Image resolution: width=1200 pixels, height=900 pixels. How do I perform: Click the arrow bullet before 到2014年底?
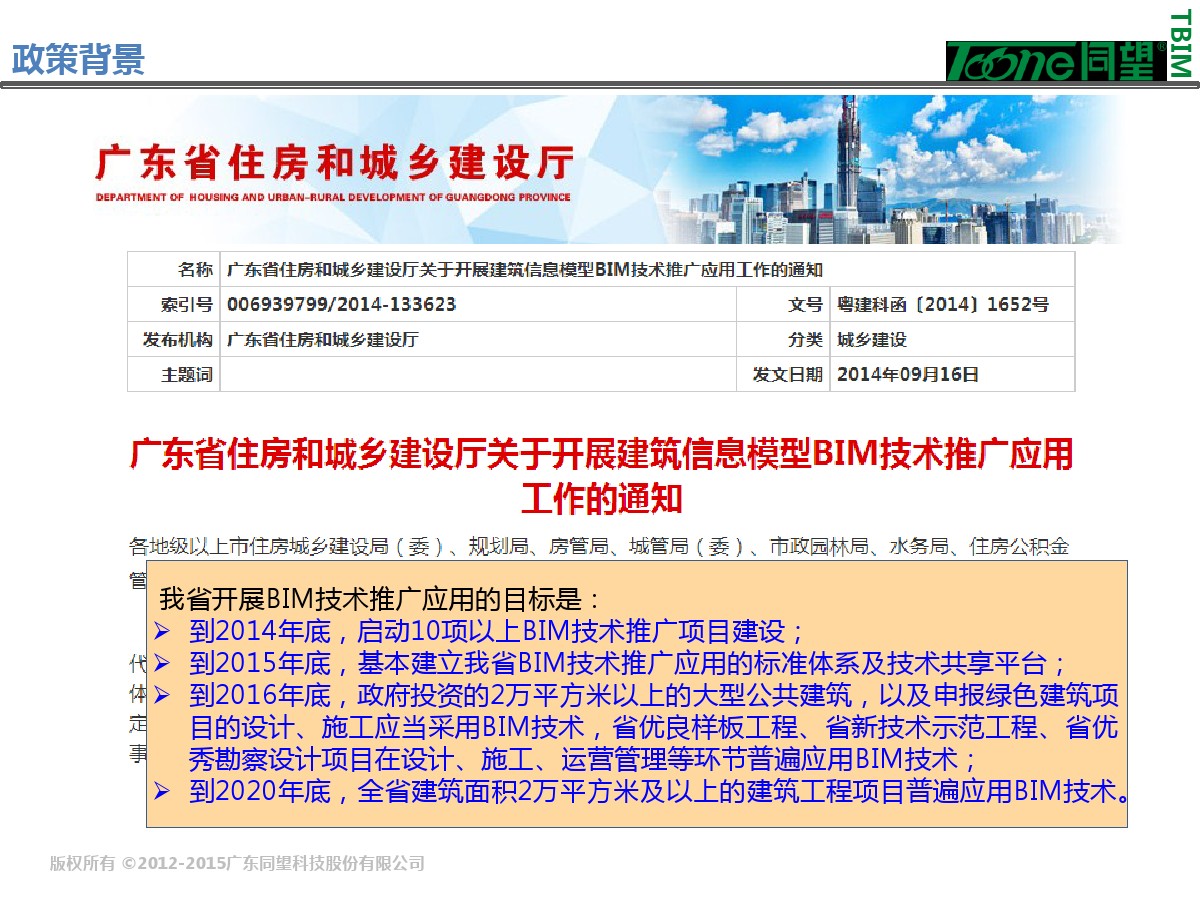tap(164, 632)
